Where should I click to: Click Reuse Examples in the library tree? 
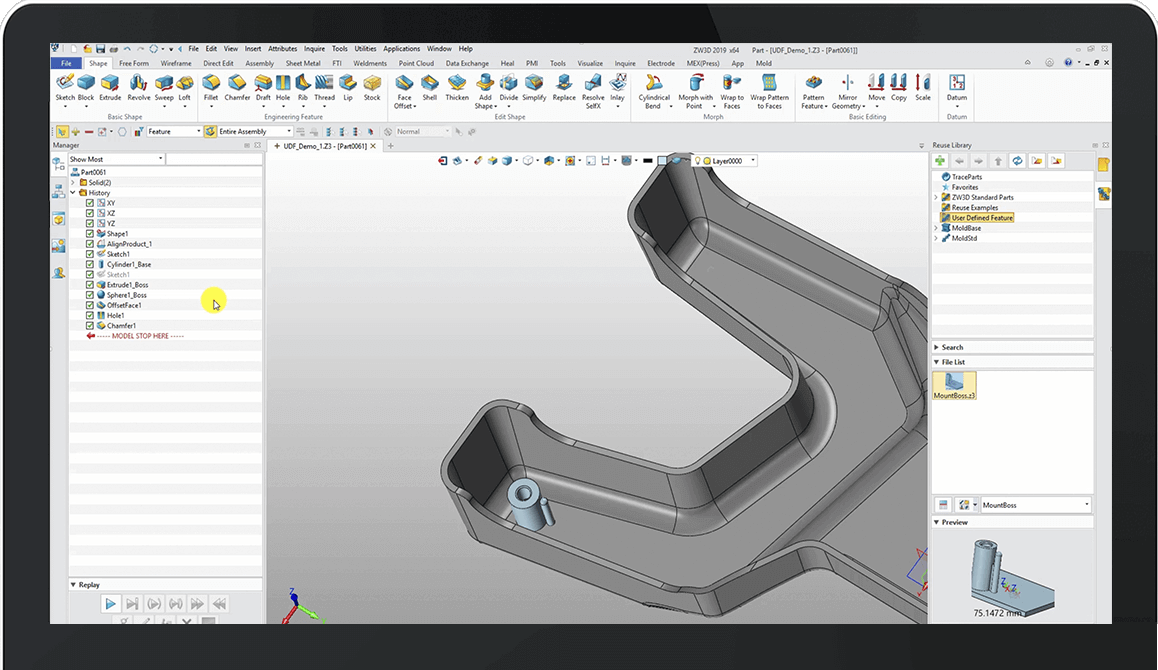(x=974, y=208)
